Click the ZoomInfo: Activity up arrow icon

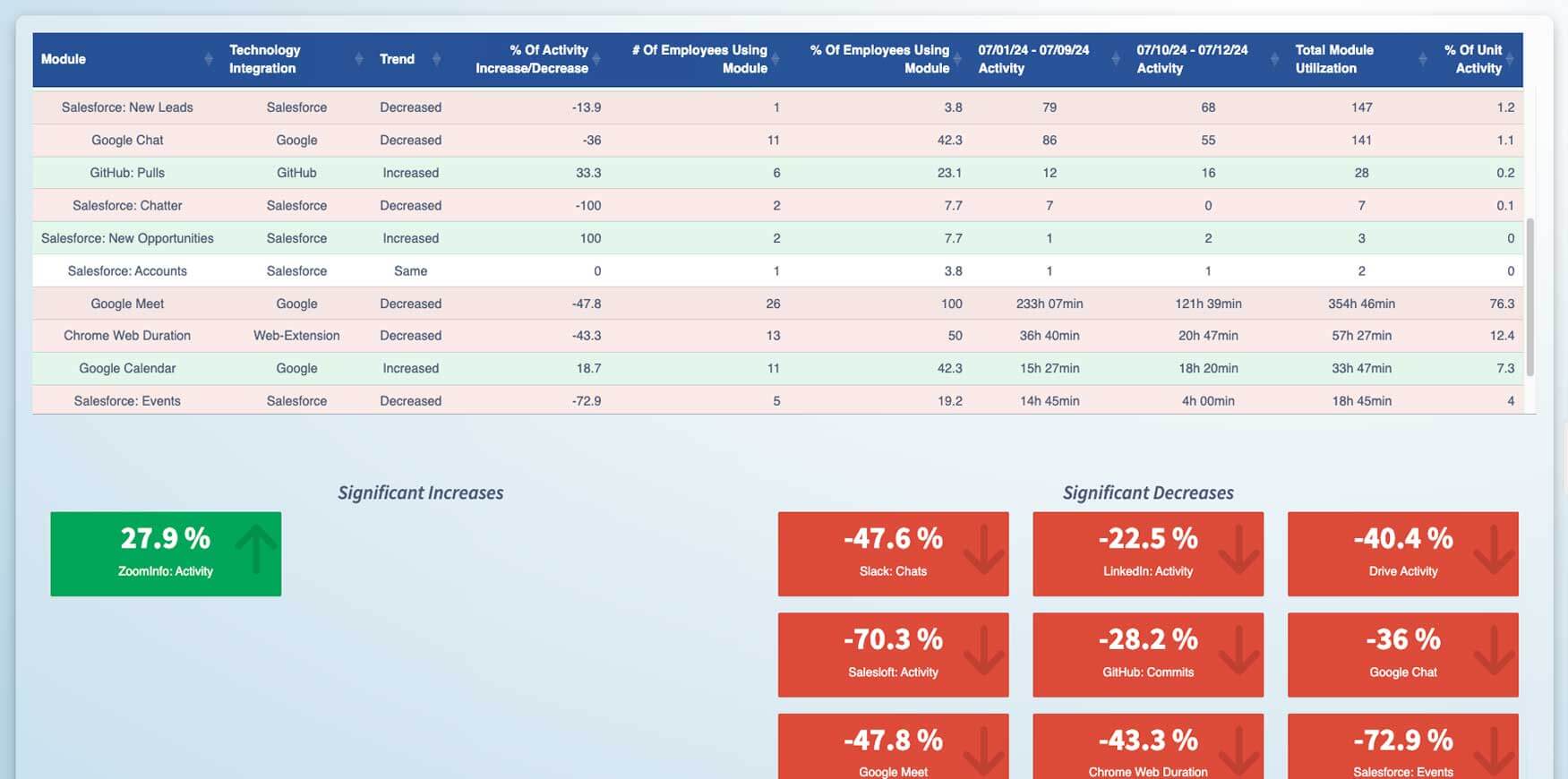point(257,549)
